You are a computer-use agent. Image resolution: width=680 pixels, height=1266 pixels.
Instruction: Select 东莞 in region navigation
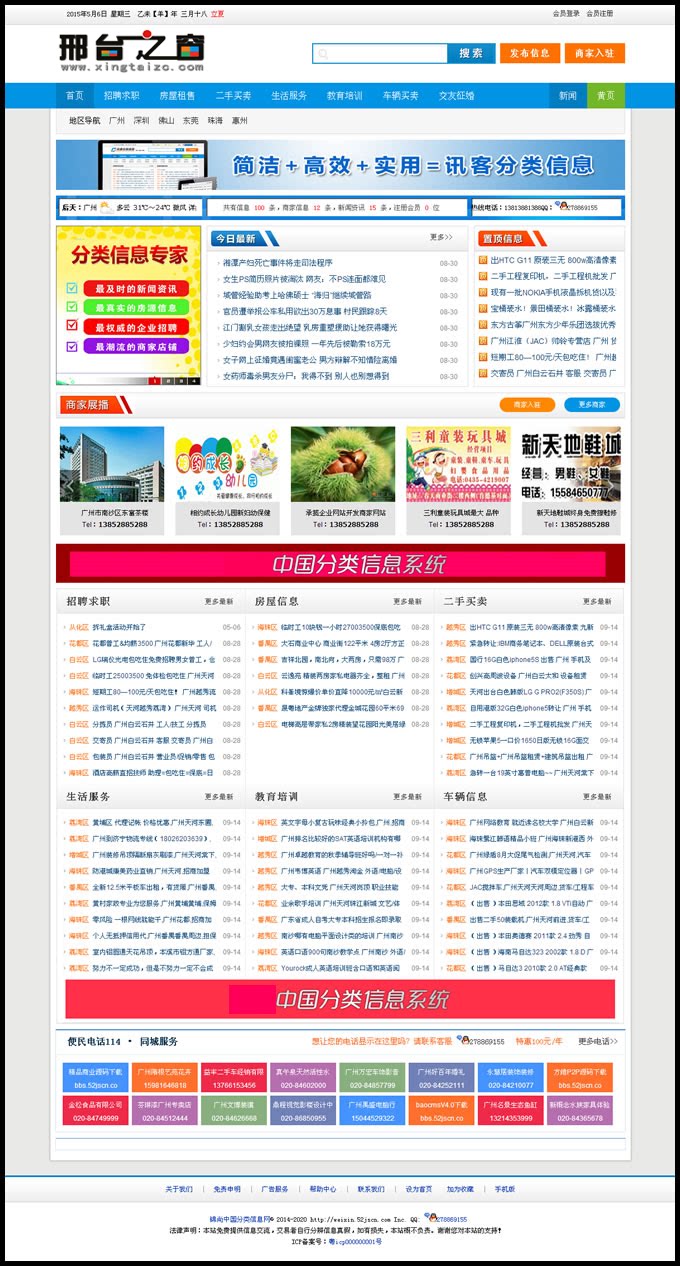(190, 120)
